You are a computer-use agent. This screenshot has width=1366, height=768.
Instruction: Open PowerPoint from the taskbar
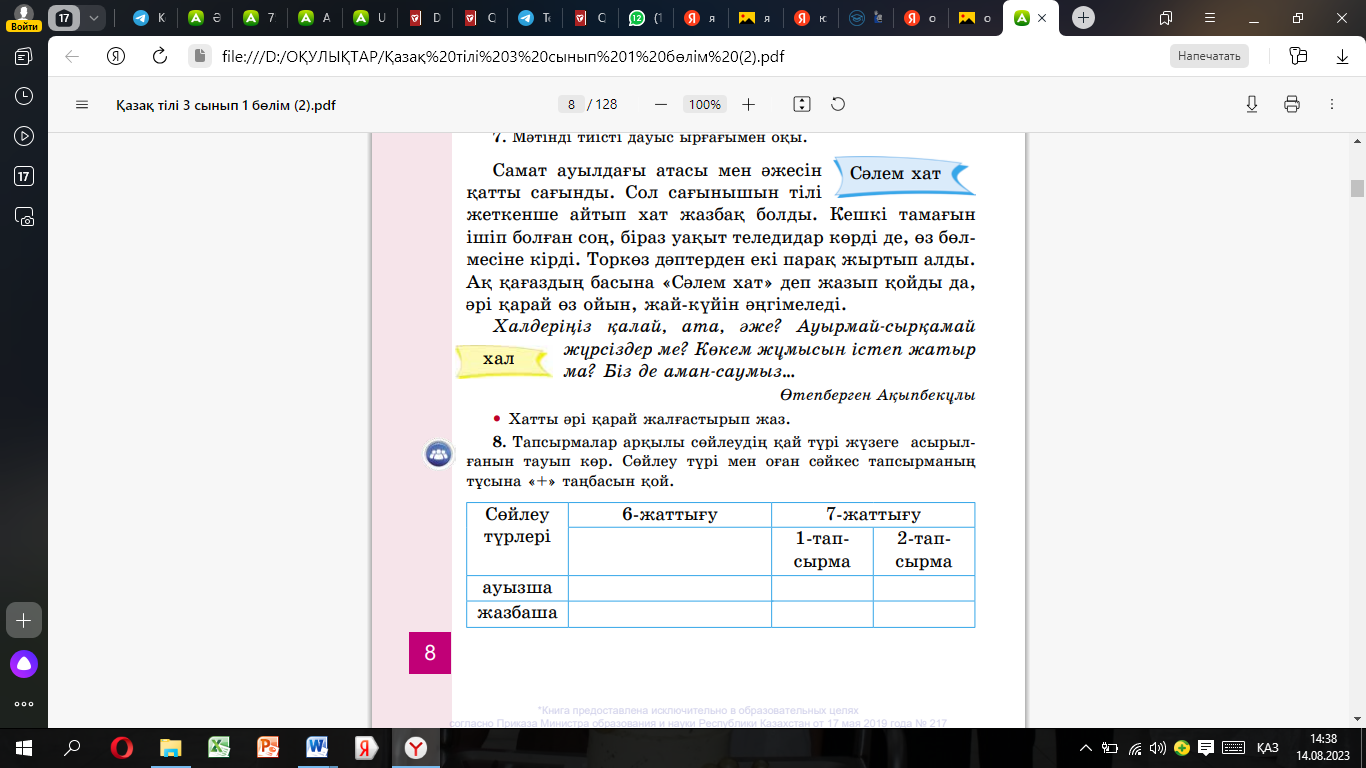[268, 747]
